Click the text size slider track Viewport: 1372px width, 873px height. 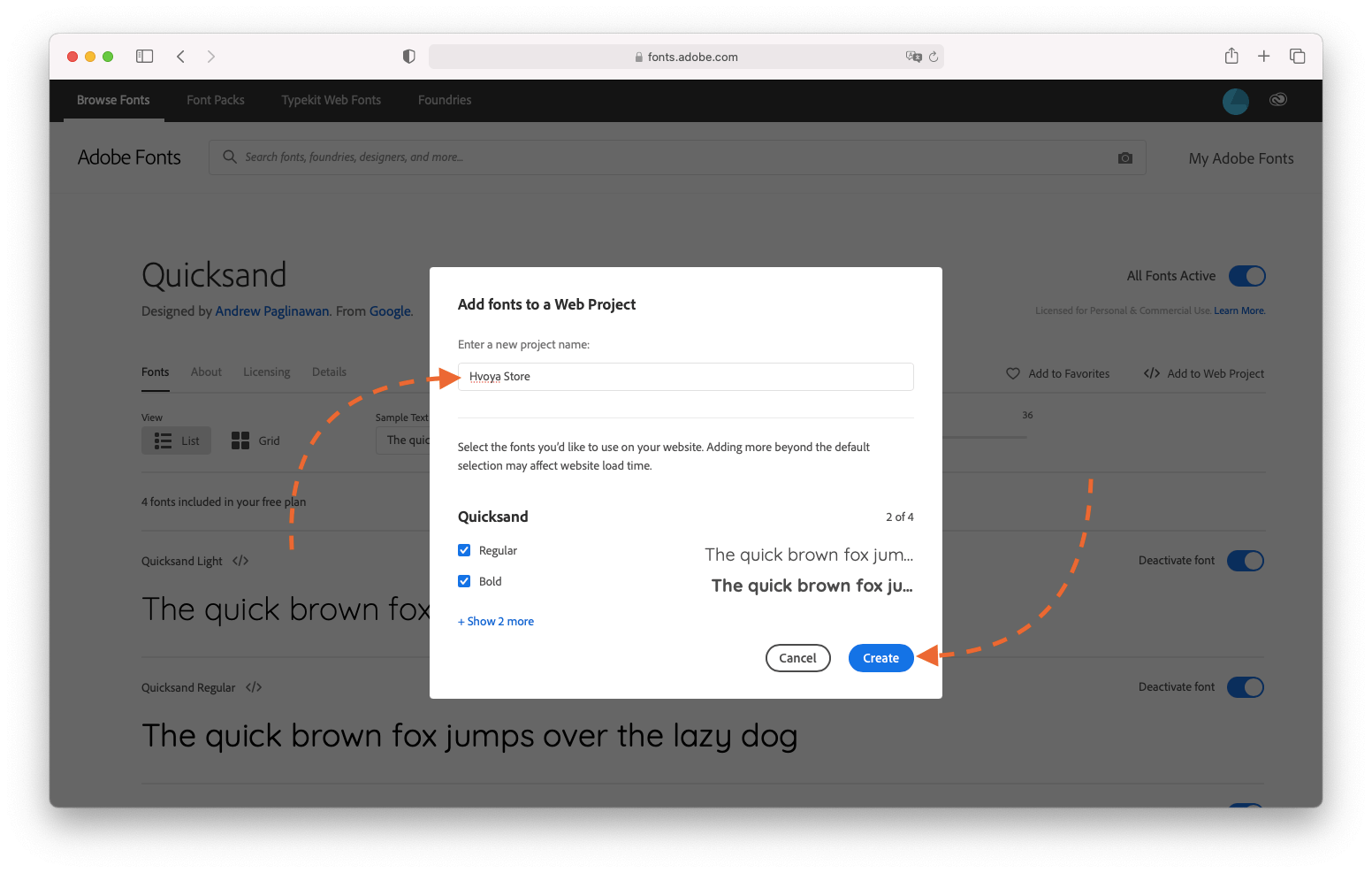(984, 437)
